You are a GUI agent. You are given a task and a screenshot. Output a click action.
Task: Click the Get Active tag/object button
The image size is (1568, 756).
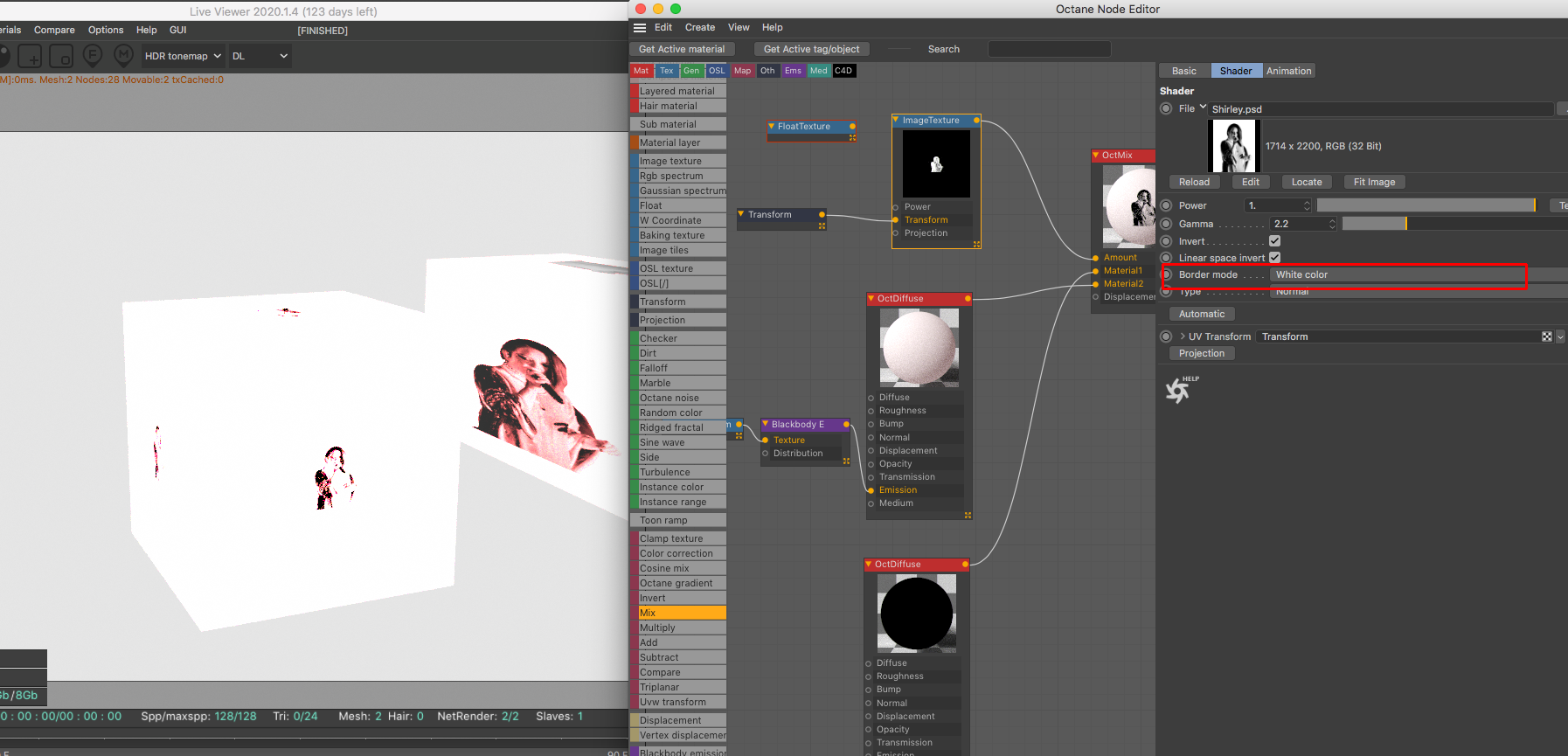pos(811,49)
